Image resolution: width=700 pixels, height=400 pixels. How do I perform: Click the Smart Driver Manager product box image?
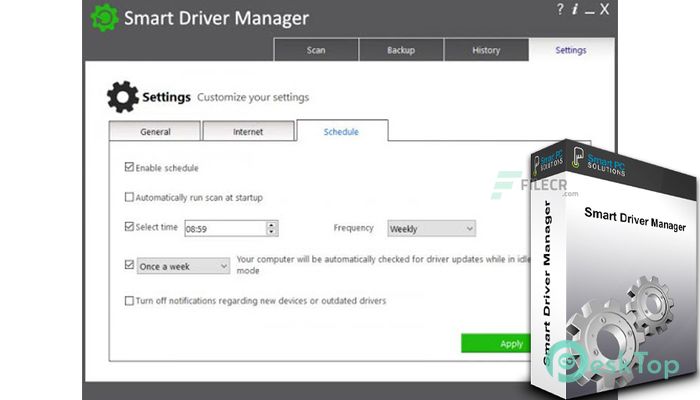point(614,268)
